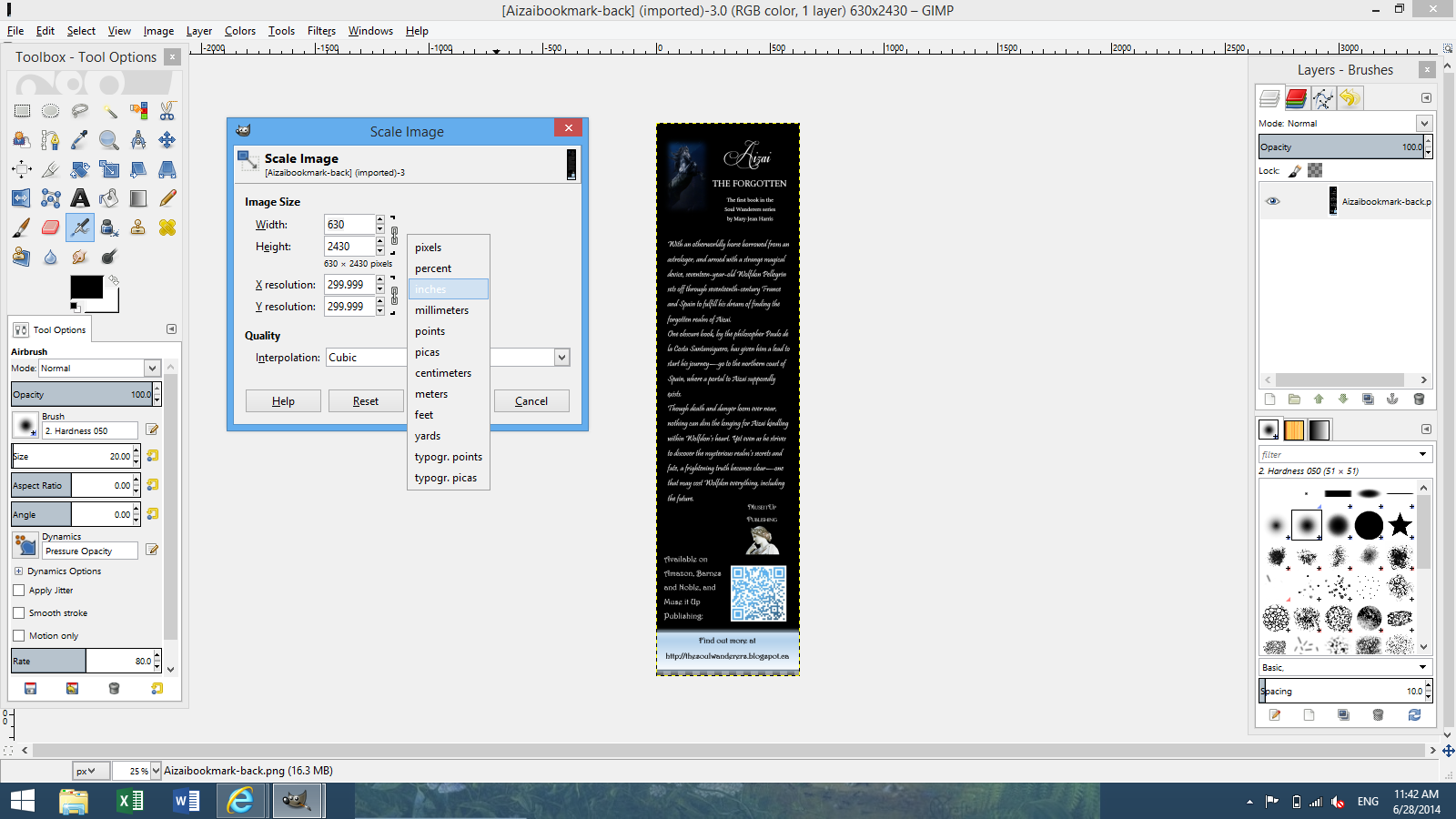Select the Scissors Select tool

[167, 111]
